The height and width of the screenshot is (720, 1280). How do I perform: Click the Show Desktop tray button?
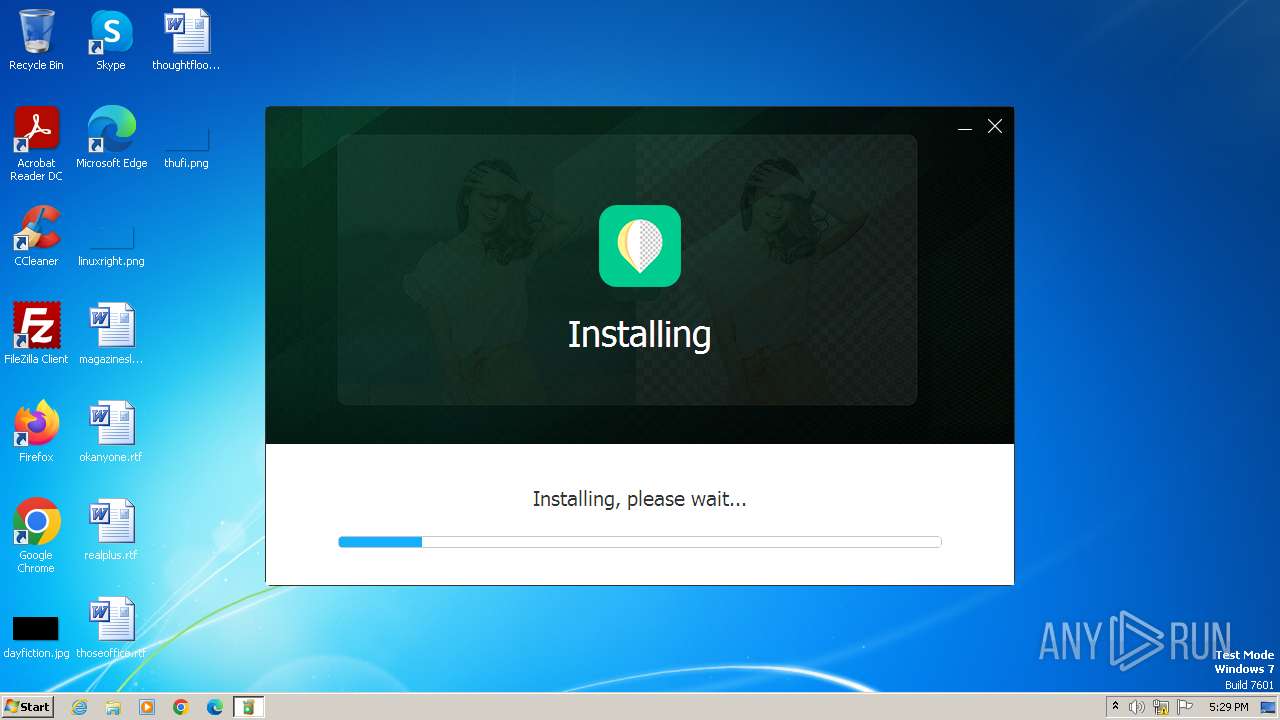(1269, 707)
